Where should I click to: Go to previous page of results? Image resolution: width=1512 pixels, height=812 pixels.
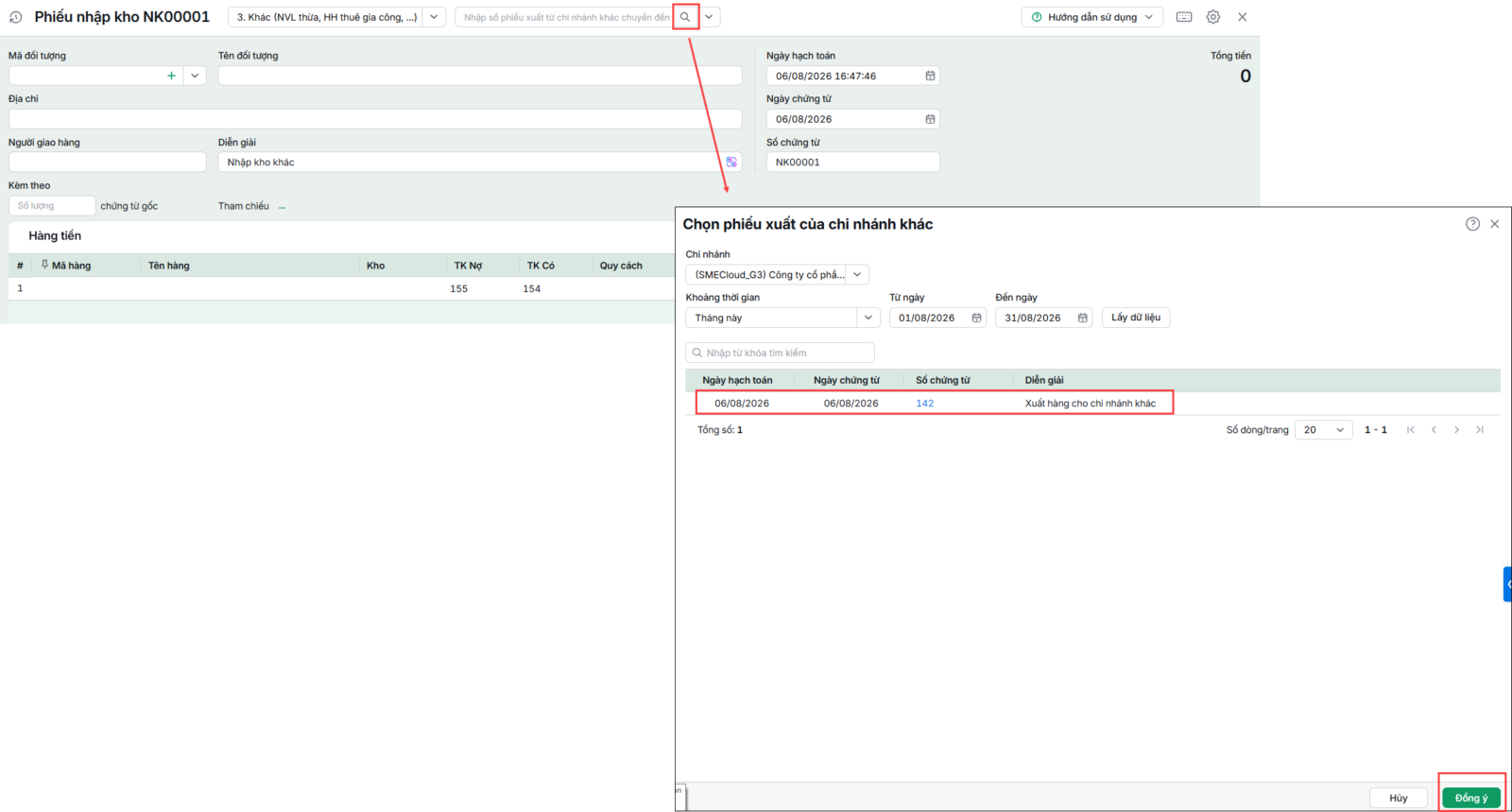1434,429
